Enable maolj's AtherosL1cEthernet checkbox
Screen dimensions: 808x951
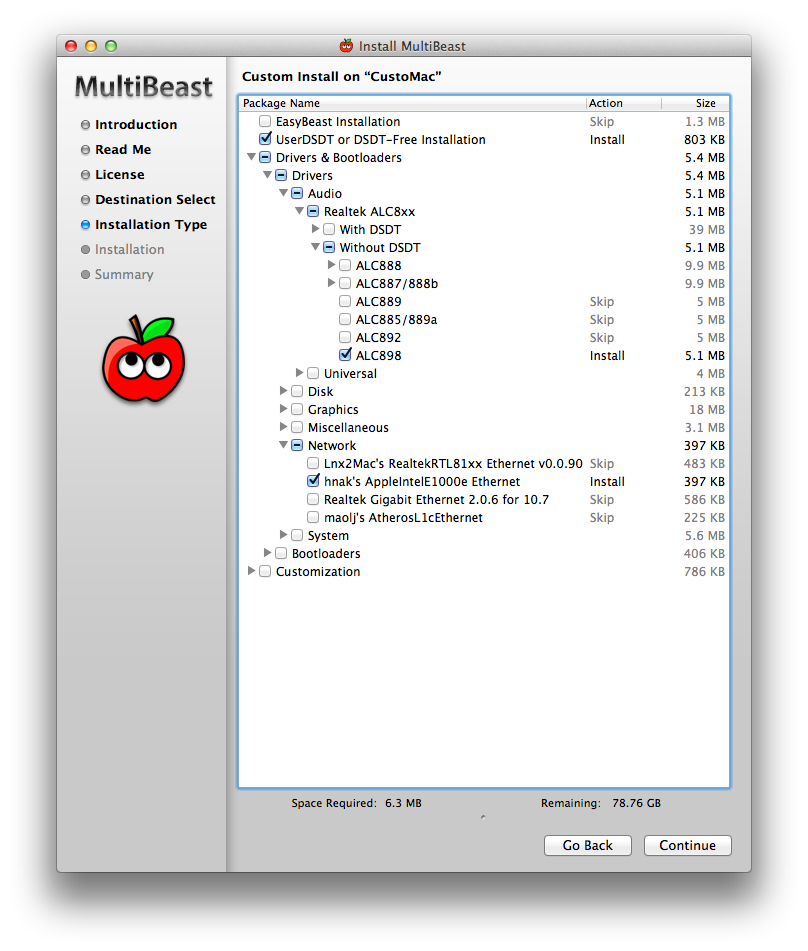pyautogui.click(x=313, y=517)
